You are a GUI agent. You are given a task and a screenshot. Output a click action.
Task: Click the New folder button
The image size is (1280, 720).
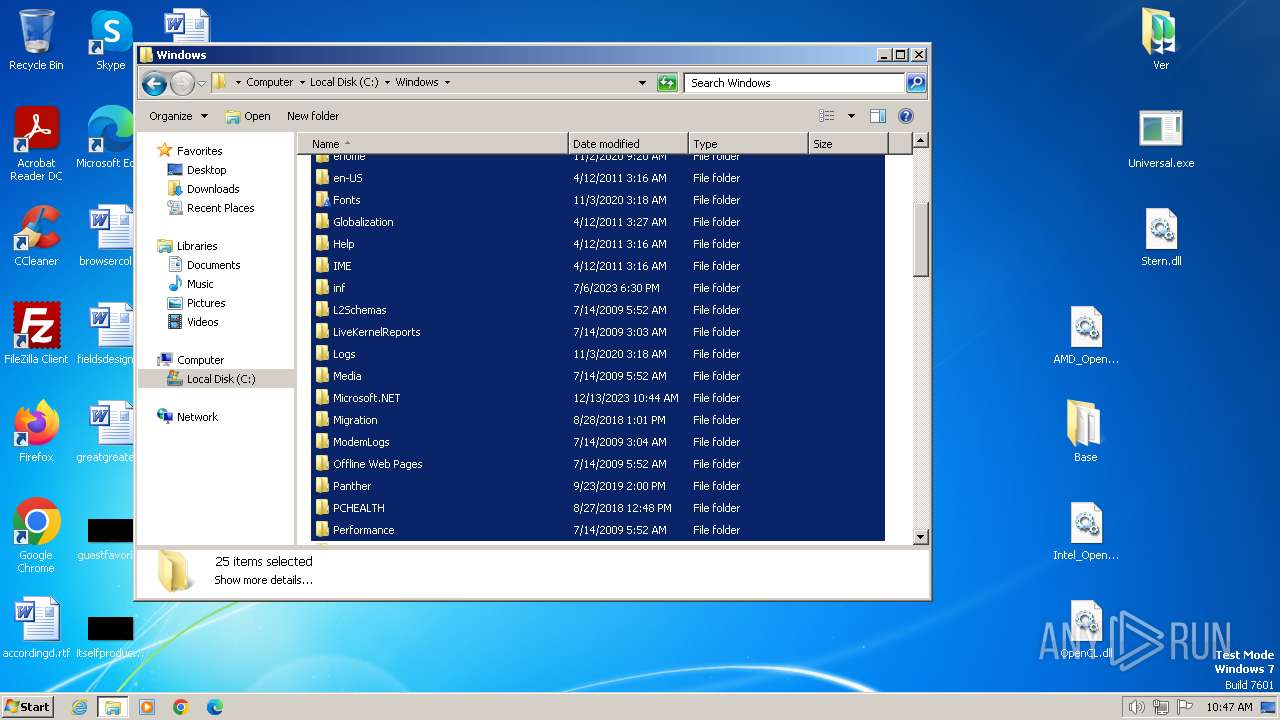313,116
